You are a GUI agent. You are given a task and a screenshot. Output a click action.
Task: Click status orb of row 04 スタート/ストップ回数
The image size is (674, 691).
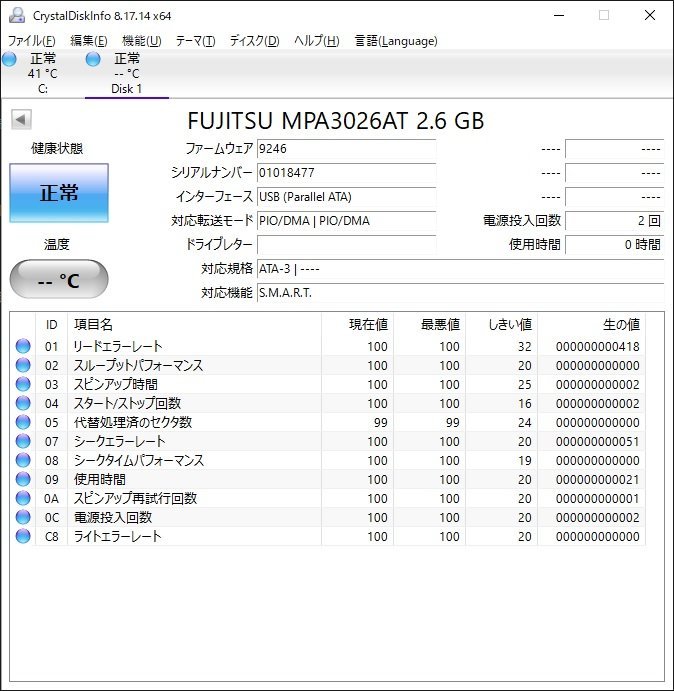pyautogui.click(x=23, y=403)
